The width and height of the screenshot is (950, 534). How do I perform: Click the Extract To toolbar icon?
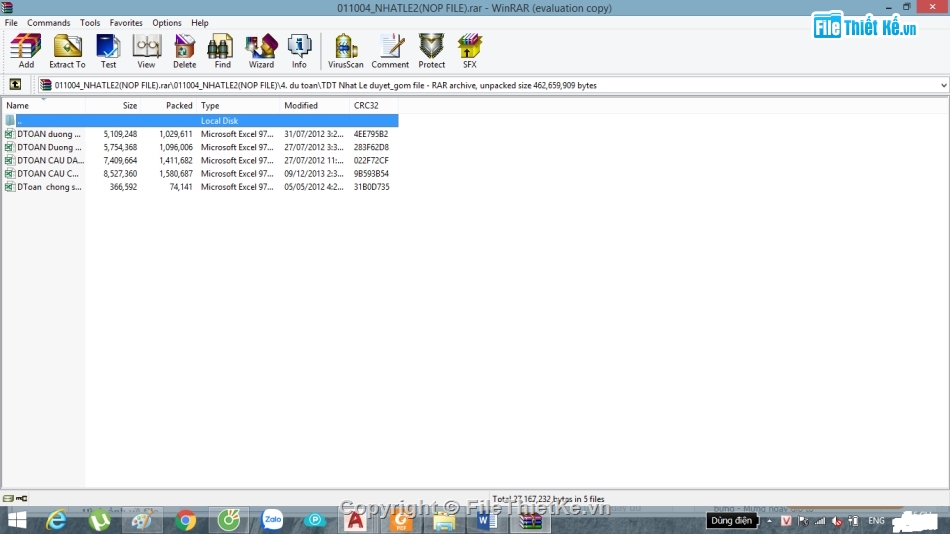click(x=67, y=51)
